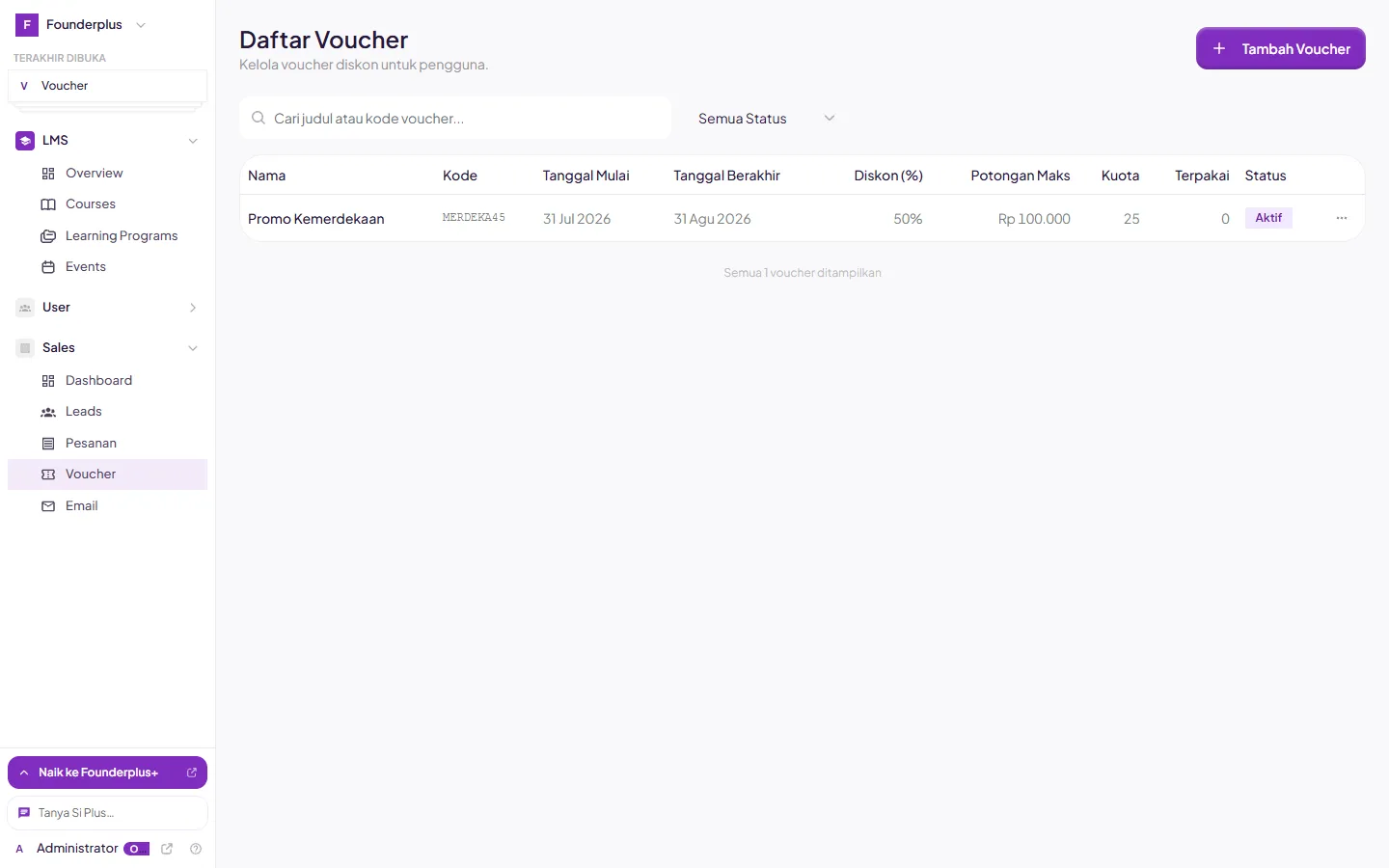This screenshot has width=1389, height=868.
Task: Click the Kode column header
Action: coord(460,176)
